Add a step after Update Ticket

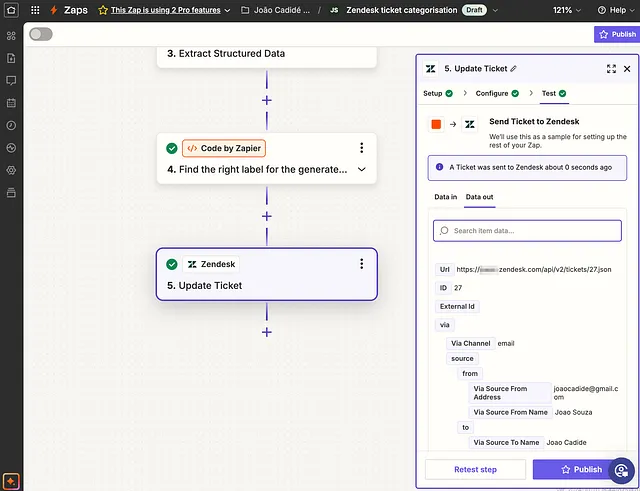coord(267,332)
